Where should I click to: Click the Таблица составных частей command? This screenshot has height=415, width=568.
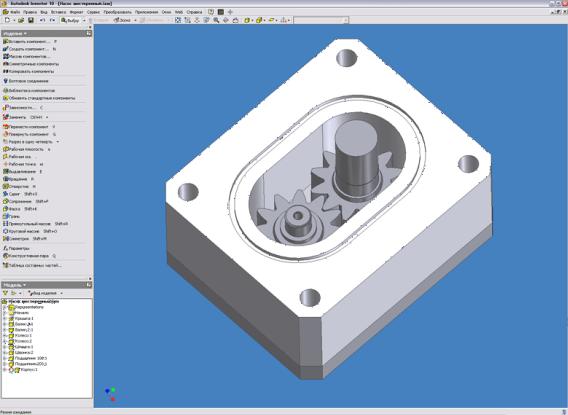click(x=32, y=265)
